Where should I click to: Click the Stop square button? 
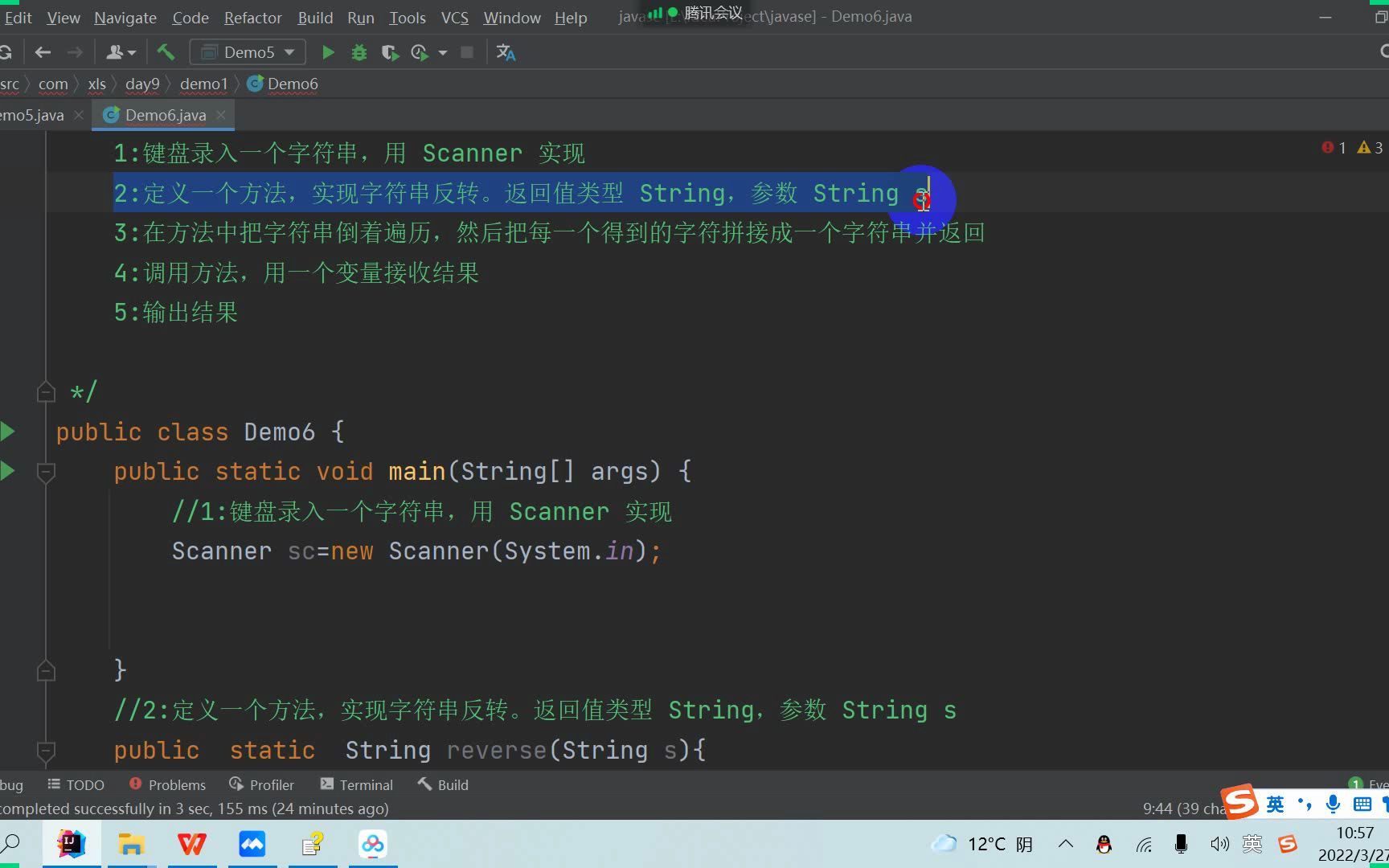(467, 52)
